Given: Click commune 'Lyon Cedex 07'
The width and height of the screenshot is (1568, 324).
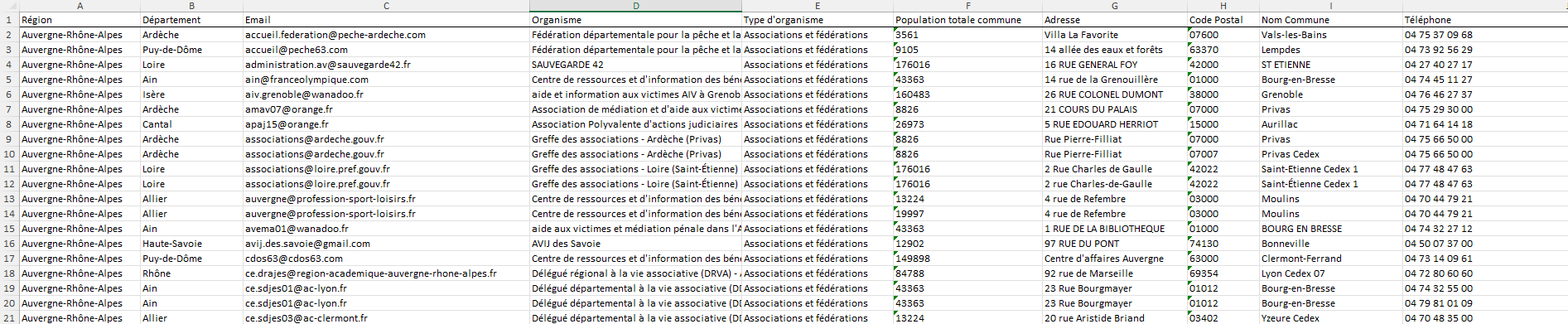Looking at the screenshot, I should click(1330, 273).
